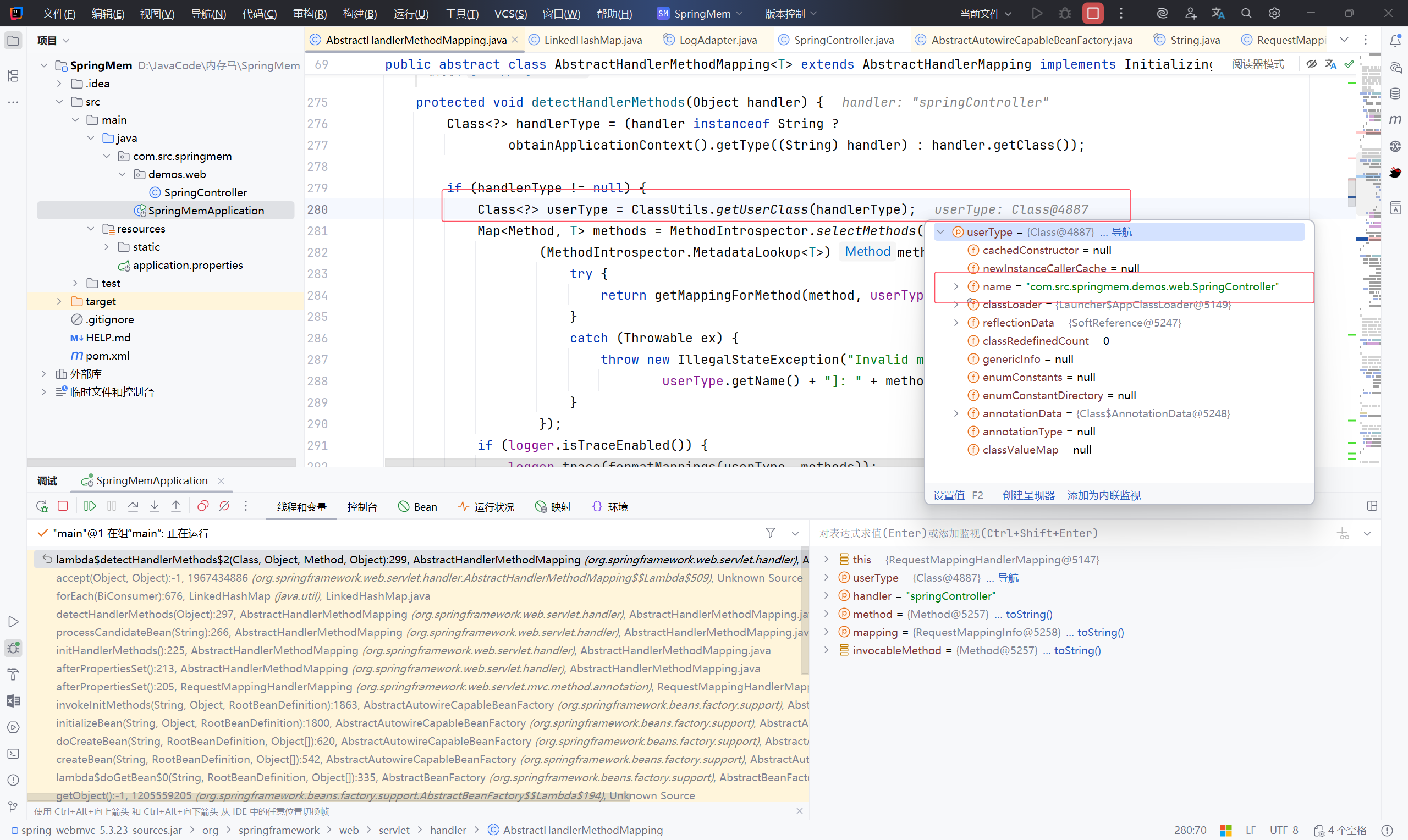1408x840 pixels.
Task: Open the Database tool window icon
Action: point(1395,93)
